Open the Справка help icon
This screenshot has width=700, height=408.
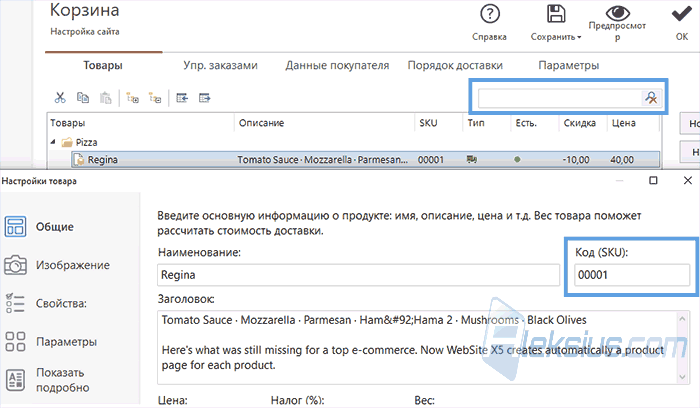(490, 14)
